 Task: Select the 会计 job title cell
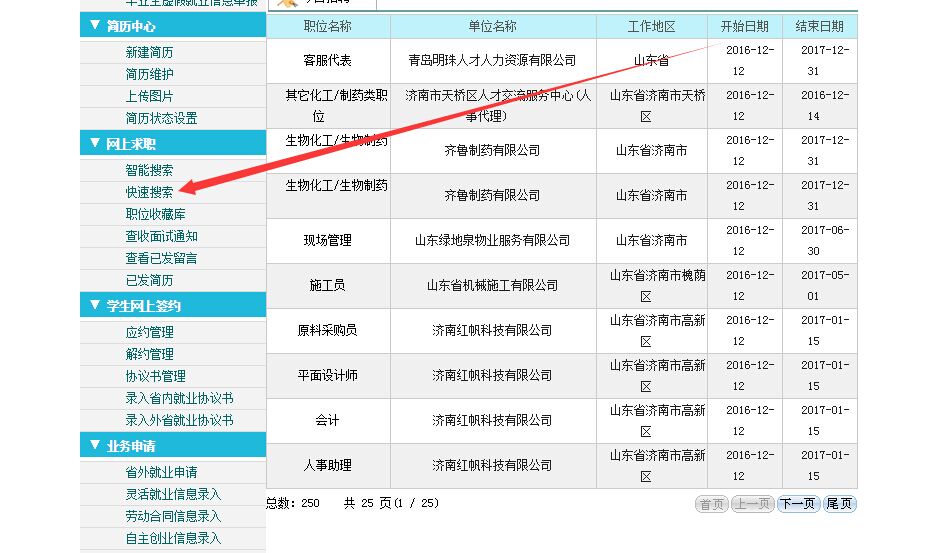point(328,420)
